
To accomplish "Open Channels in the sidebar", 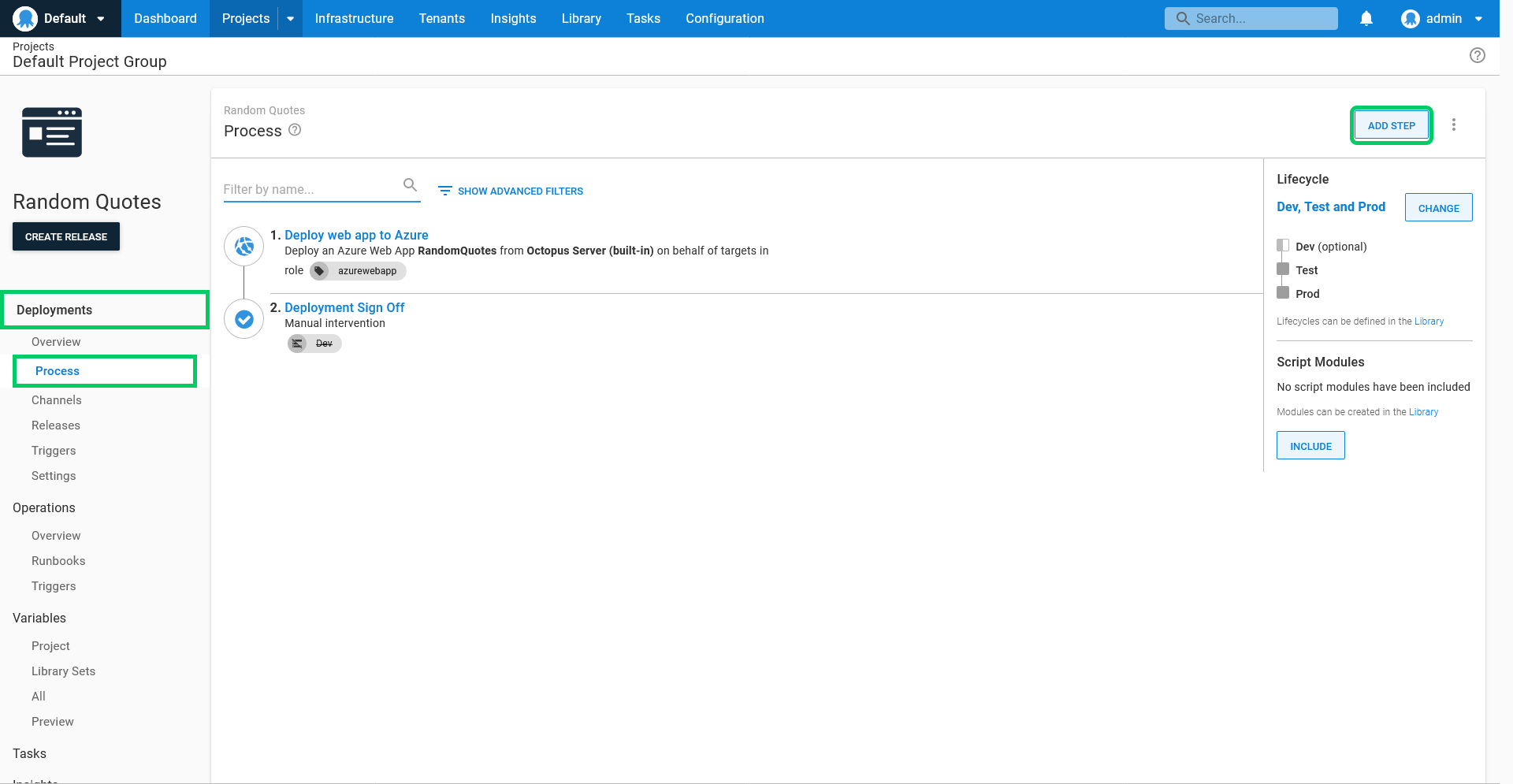I will (x=57, y=400).
